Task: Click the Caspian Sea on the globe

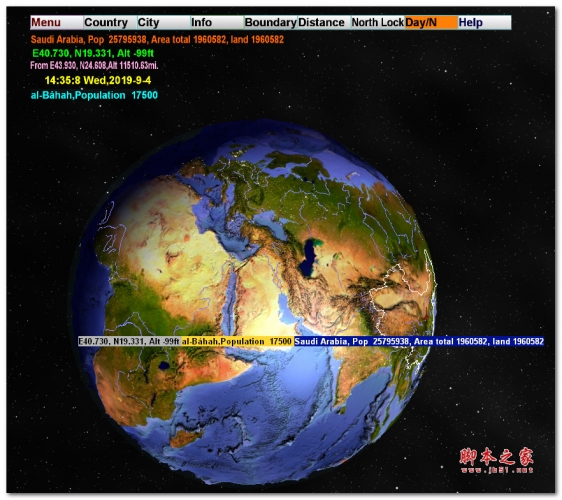Action: coord(309,257)
